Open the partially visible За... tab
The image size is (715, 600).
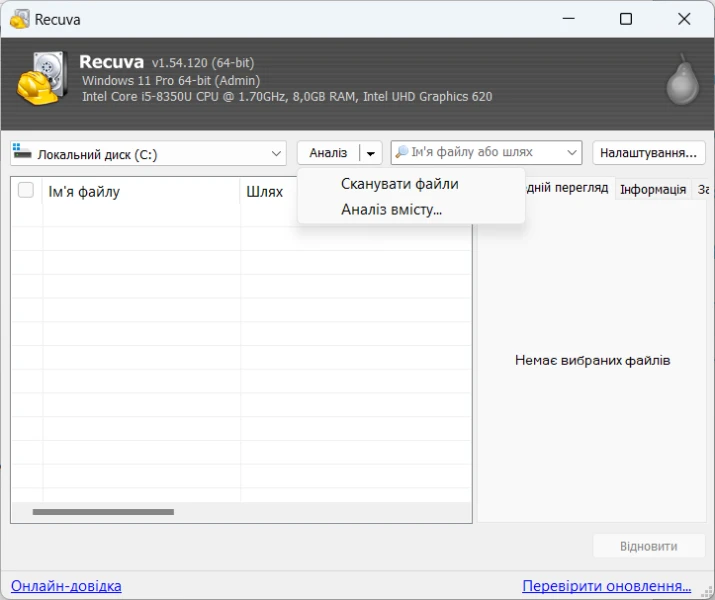pos(701,189)
